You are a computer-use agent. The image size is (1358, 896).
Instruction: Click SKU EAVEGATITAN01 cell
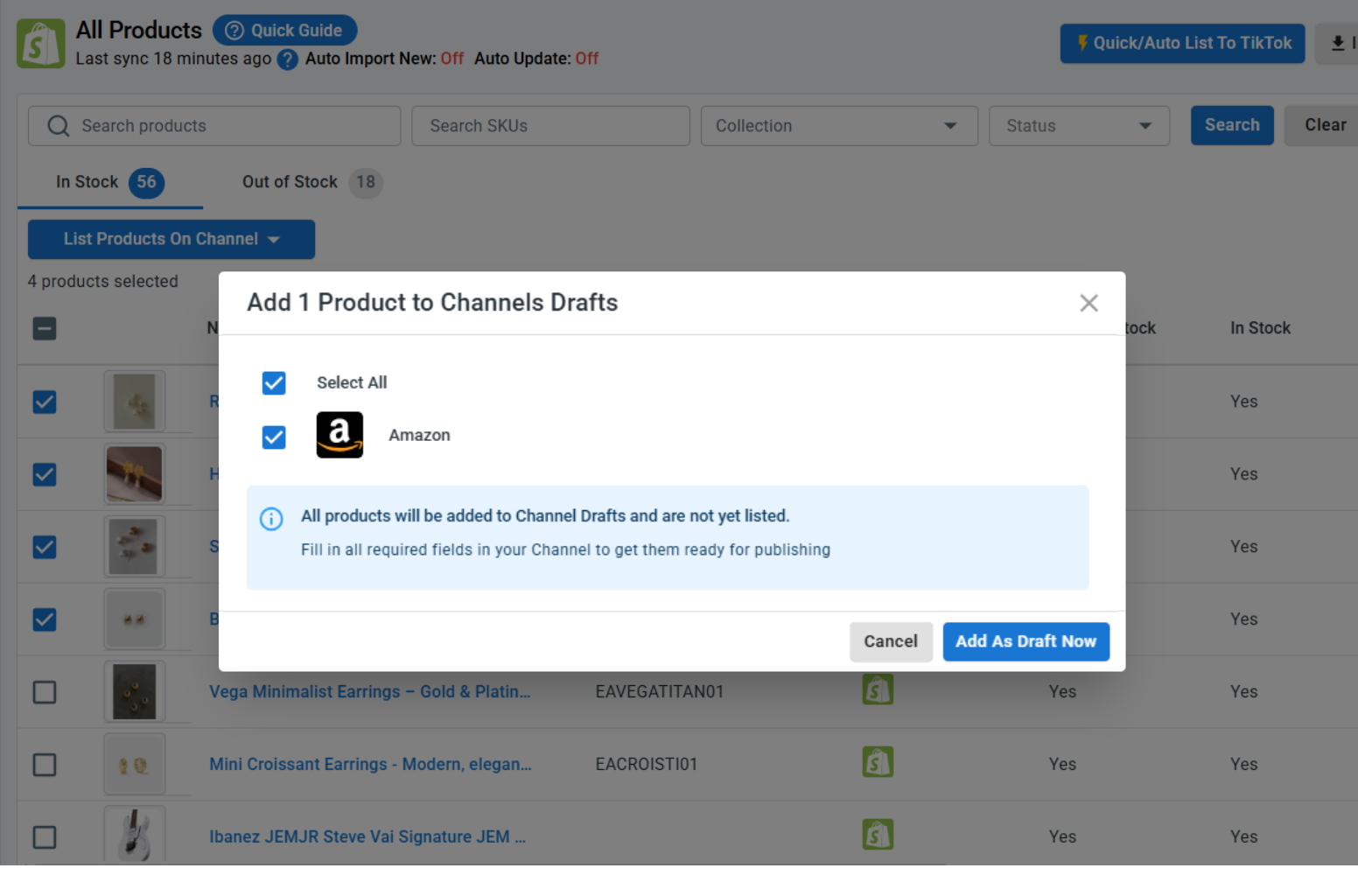point(660,692)
